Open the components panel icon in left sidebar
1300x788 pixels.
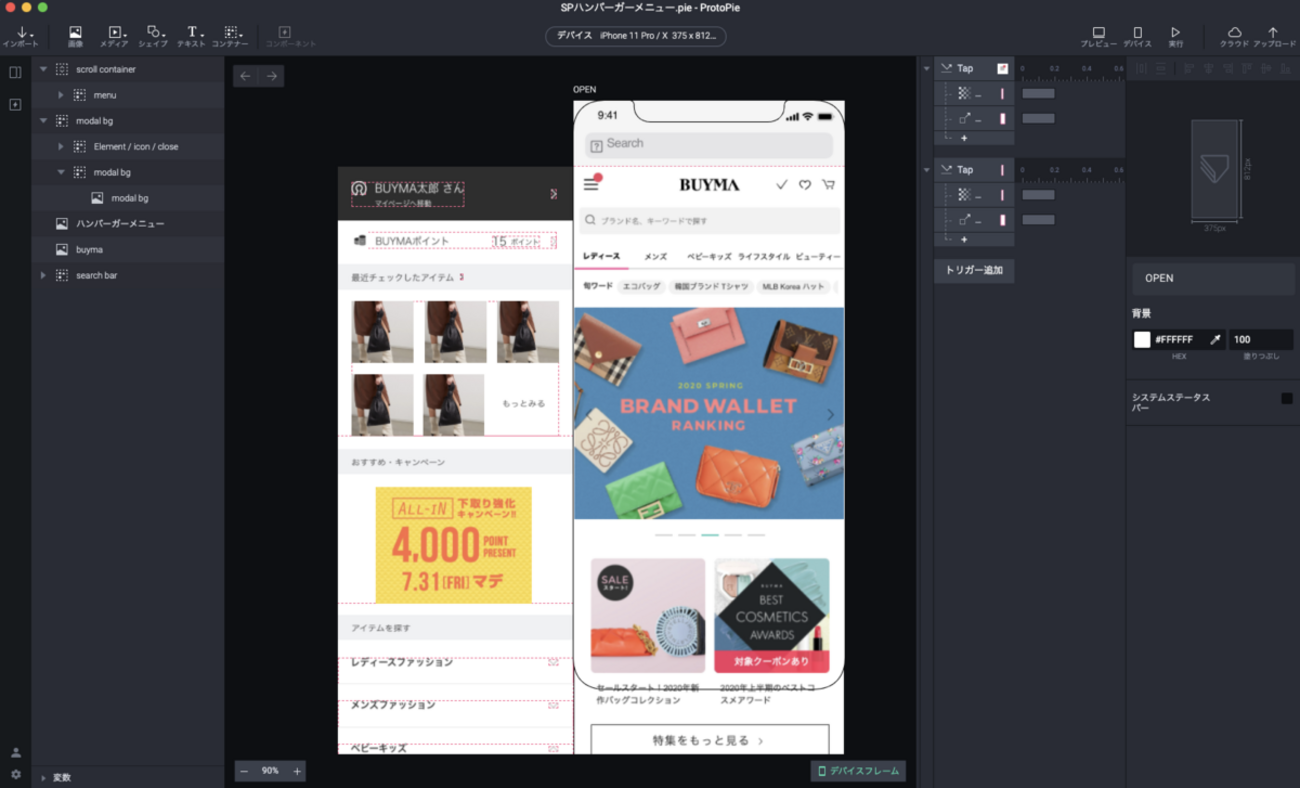click(x=15, y=104)
